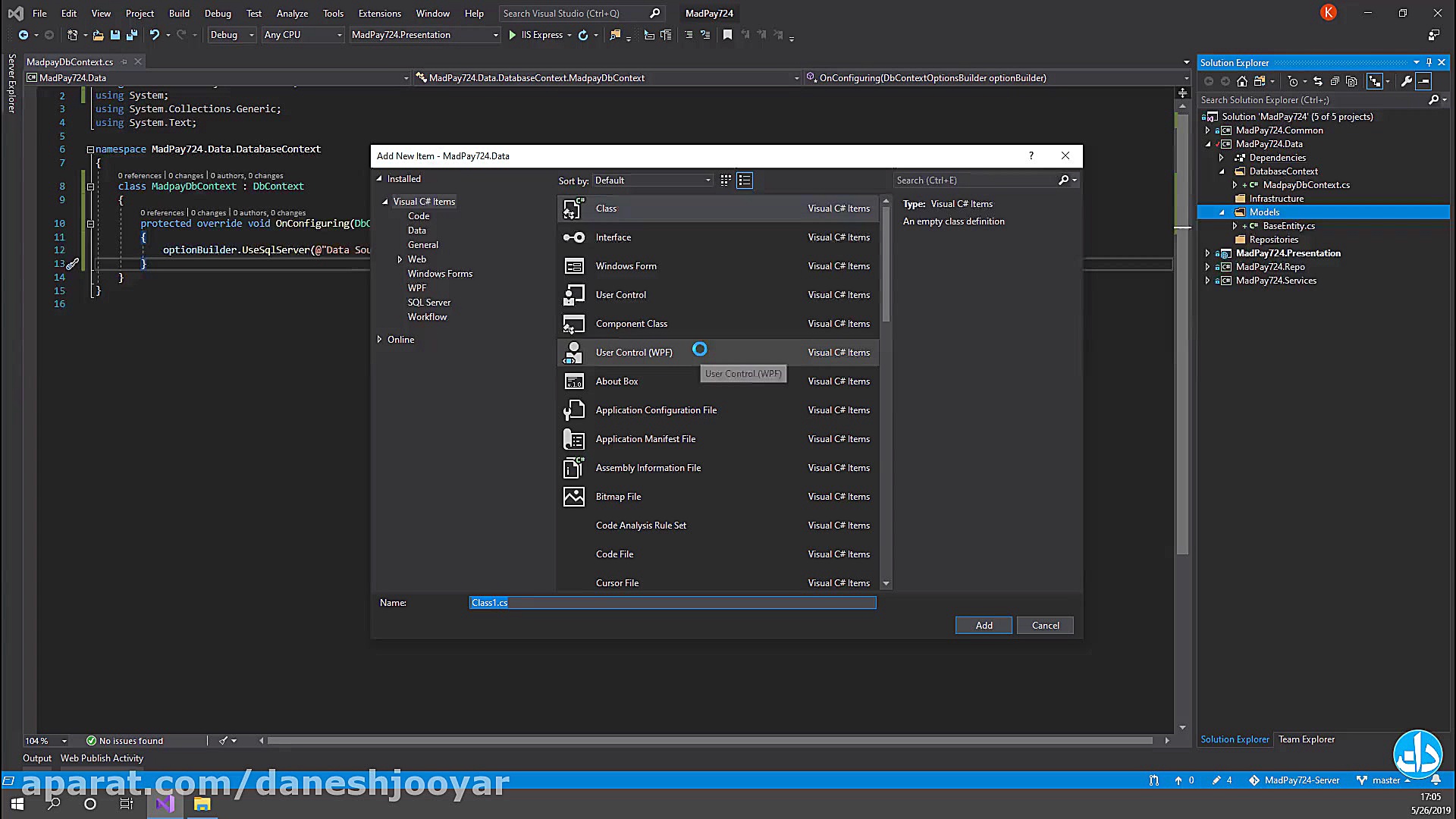The height and width of the screenshot is (819, 1456).
Task: Select the Class1.cs name input field
Action: pos(671,602)
